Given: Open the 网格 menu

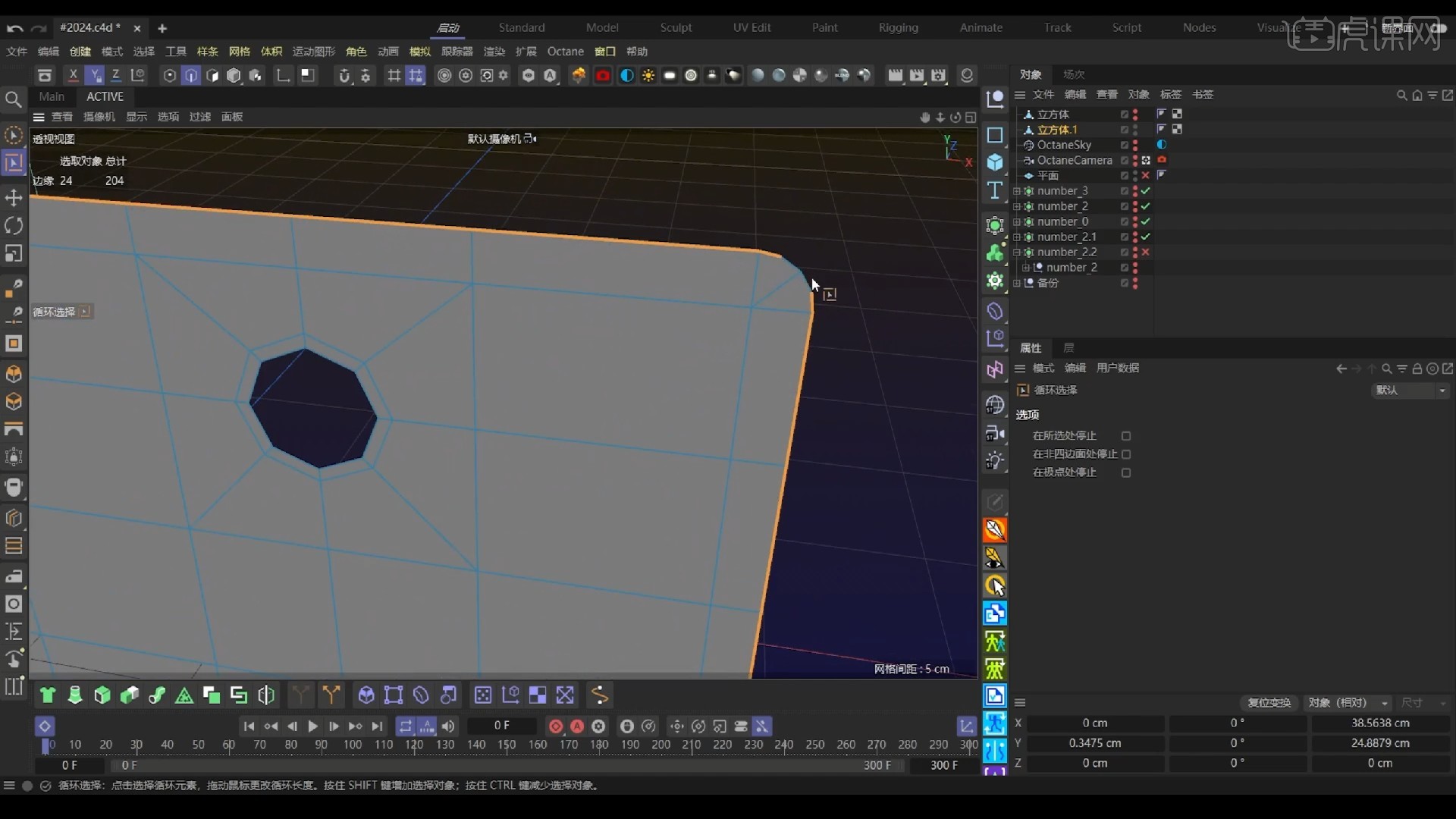Looking at the screenshot, I should [239, 52].
